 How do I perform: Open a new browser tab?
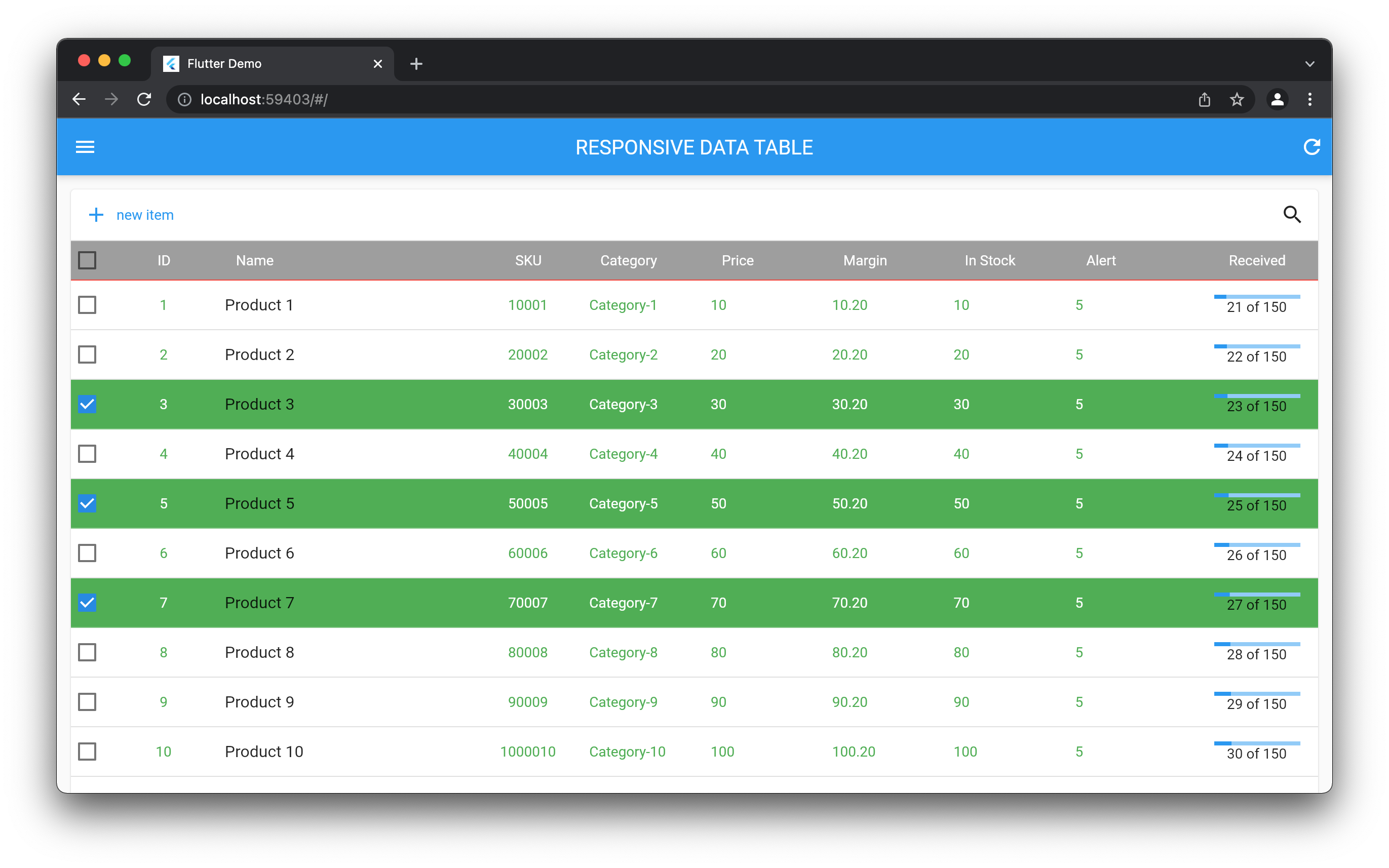[416, 64]
